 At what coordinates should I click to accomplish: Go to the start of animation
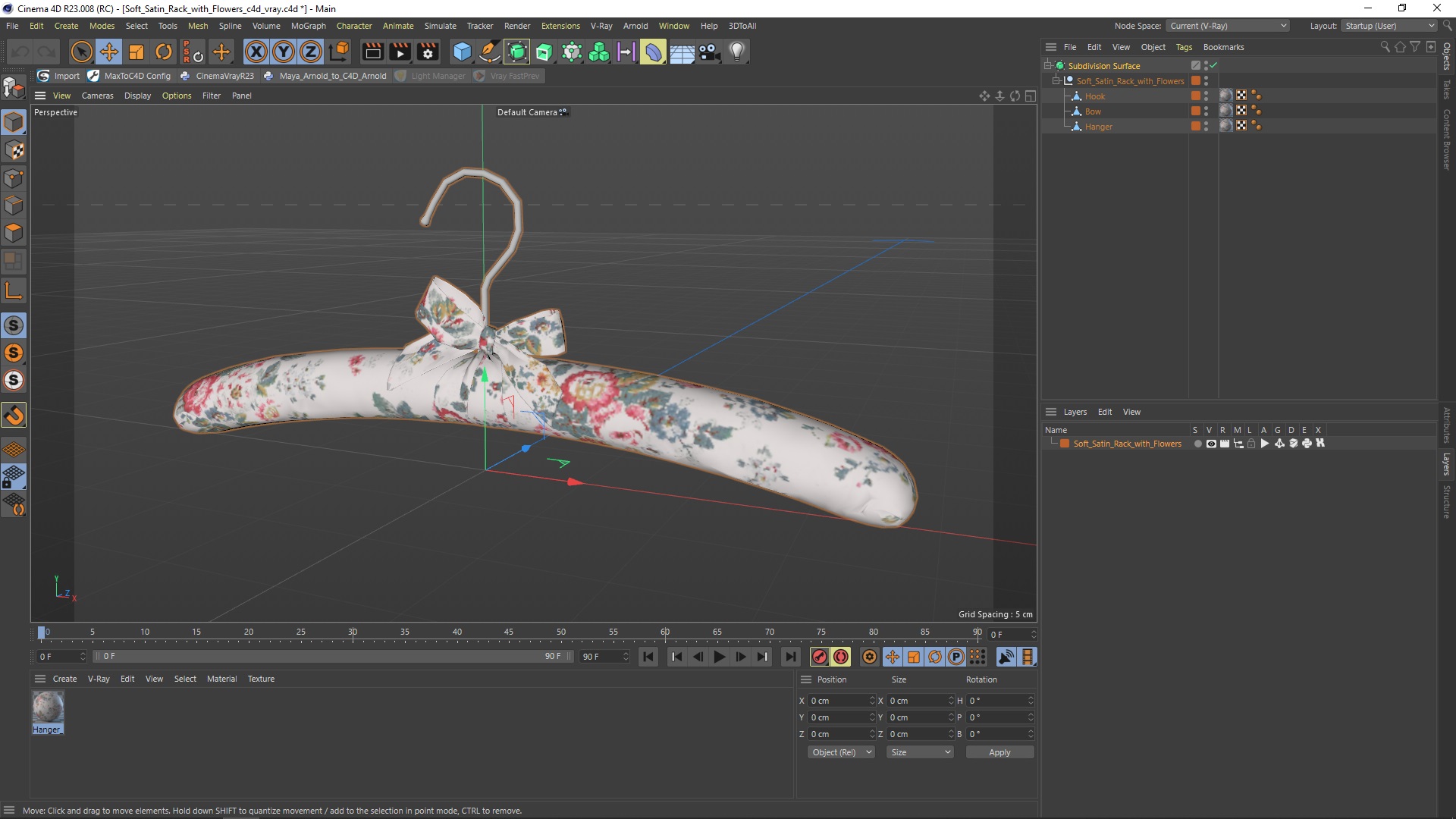coord(648,657)
